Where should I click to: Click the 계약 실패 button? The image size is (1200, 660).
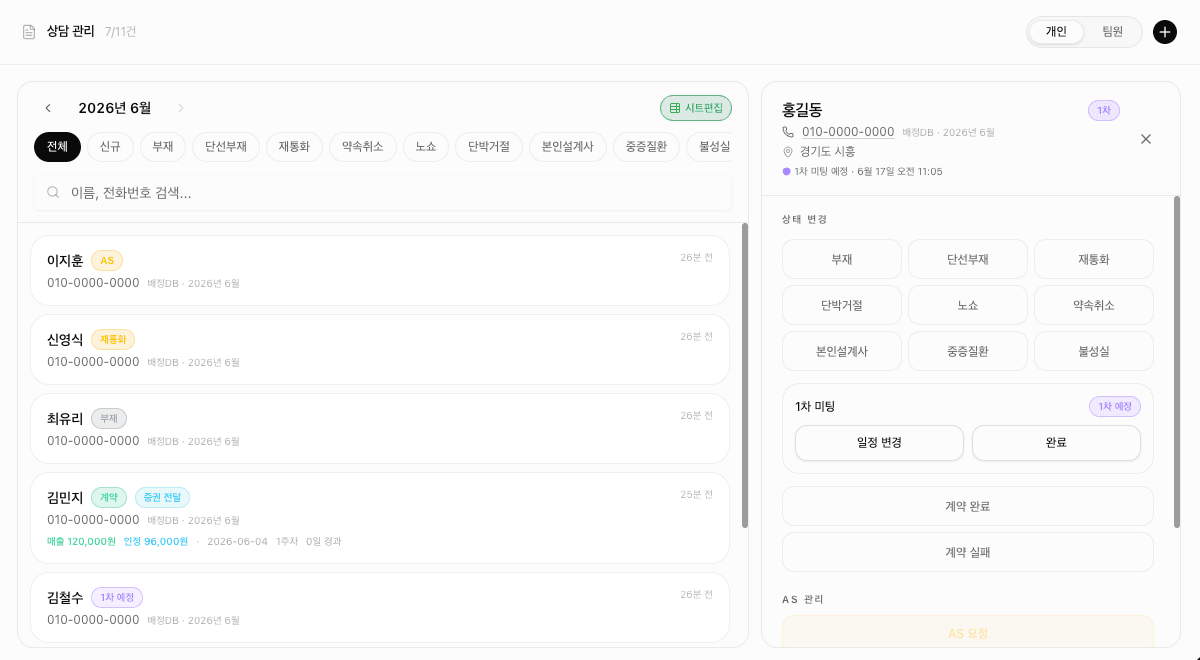tap(968, 552)
